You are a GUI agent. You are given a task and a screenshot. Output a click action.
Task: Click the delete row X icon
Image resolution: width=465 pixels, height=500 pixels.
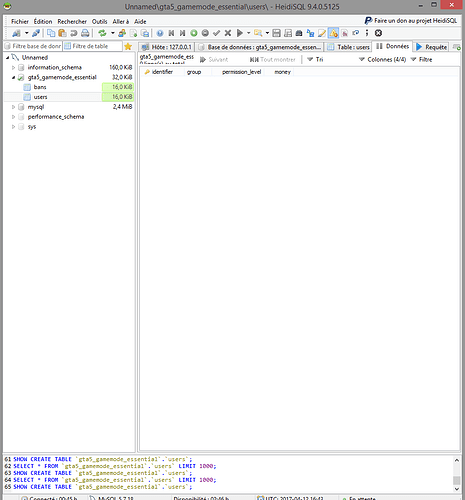click(x=228, y=33)
